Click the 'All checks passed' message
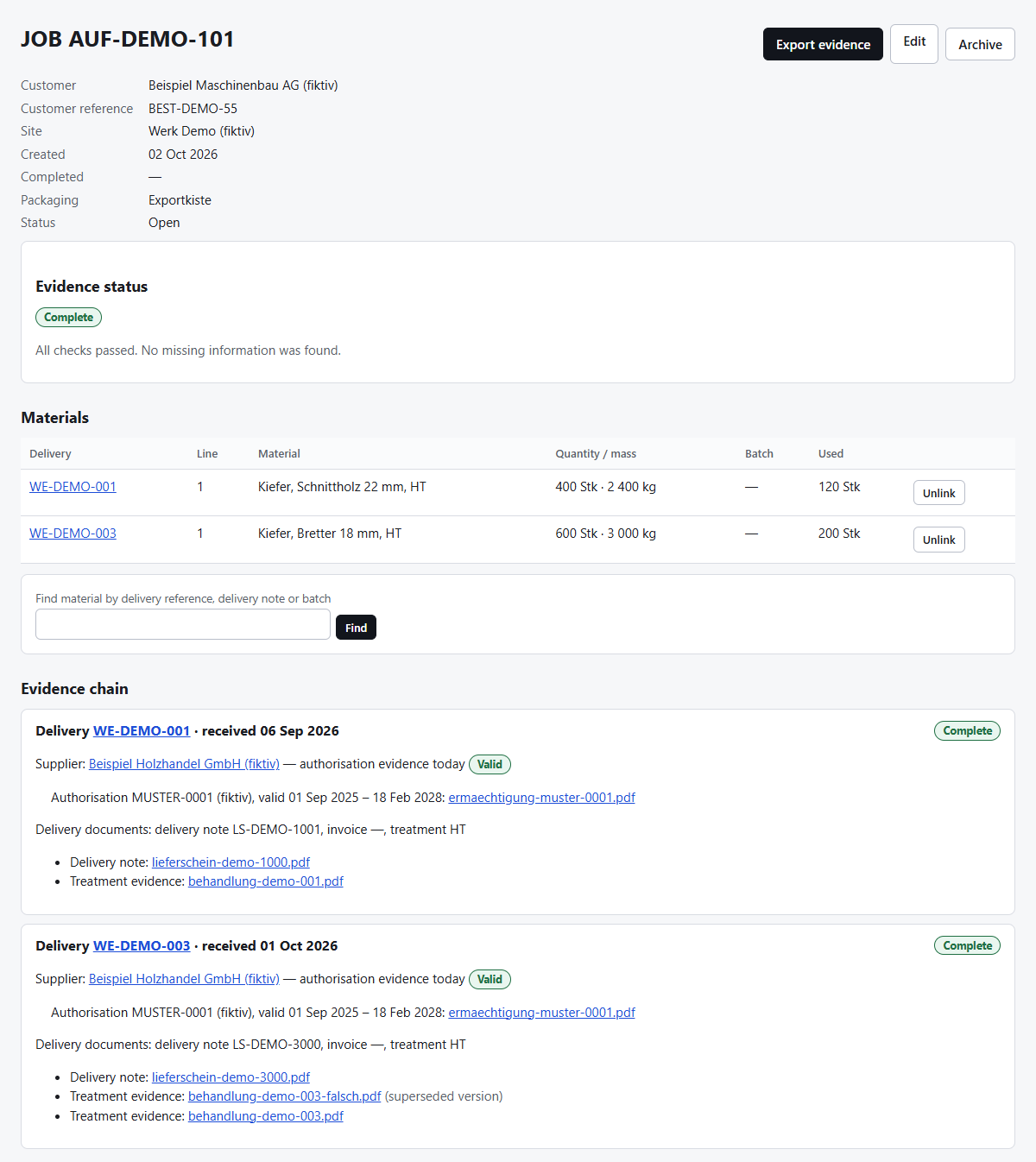 tap(188, 350)
